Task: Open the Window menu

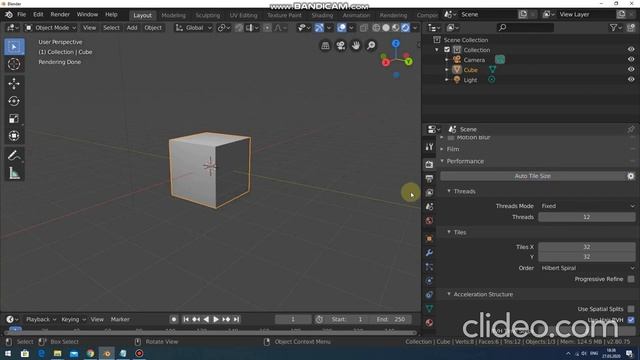Action: point(87,14)
